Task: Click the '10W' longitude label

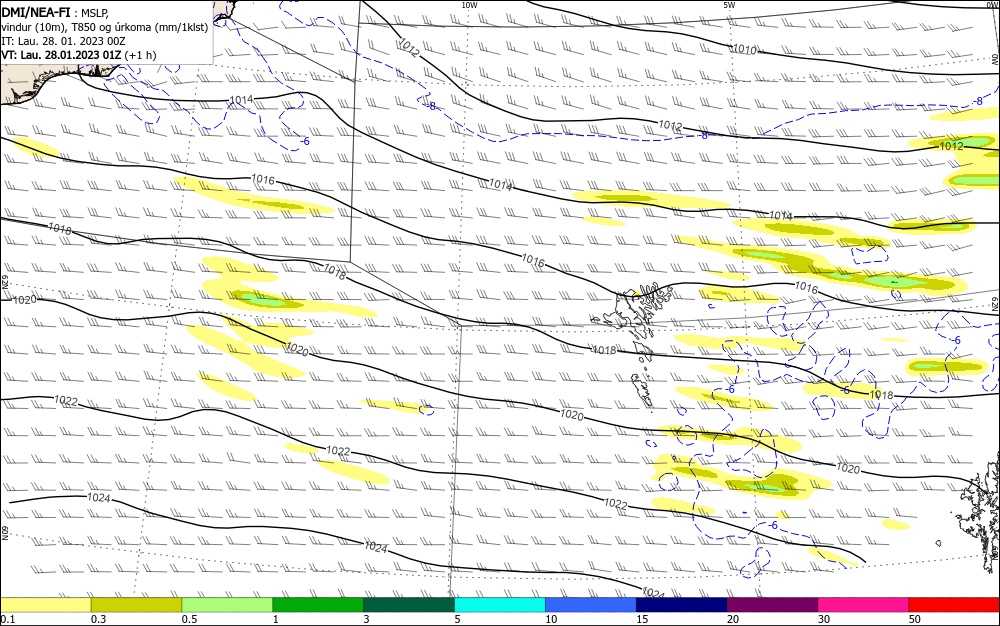Action: (x=469, y=5)
